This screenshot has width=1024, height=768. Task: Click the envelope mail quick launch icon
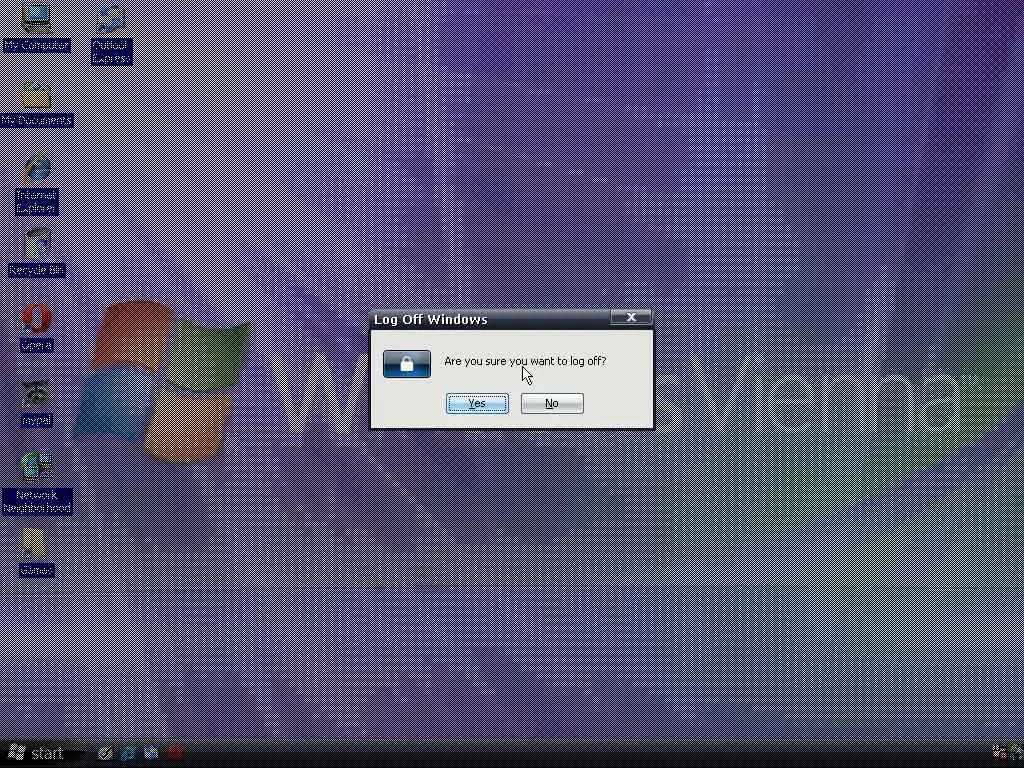tap(152, 754)
